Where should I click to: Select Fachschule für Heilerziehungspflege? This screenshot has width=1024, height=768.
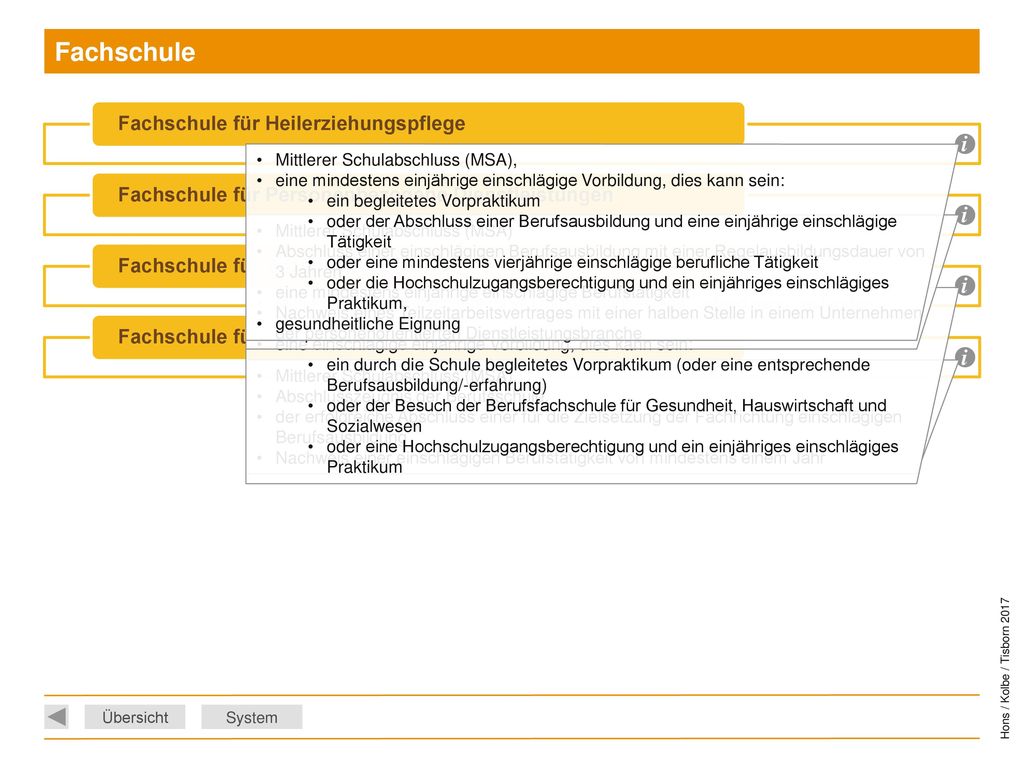tap(418, 123)
